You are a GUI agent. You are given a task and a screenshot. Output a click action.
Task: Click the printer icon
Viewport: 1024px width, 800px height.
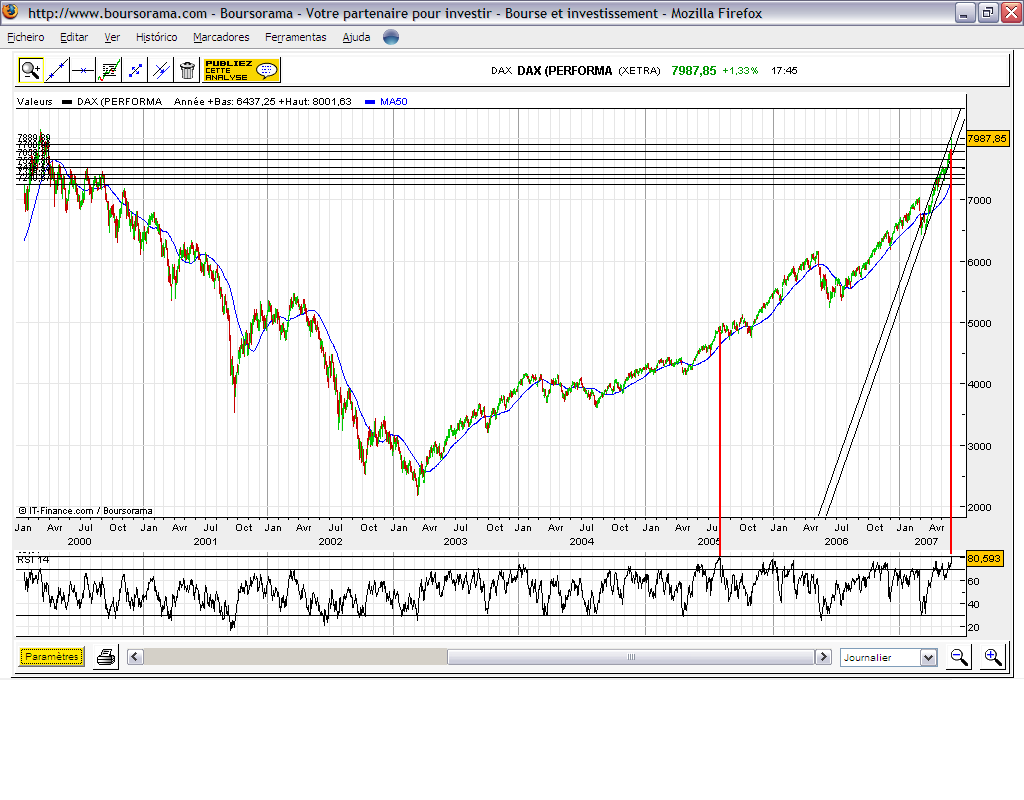pos(106,657)
